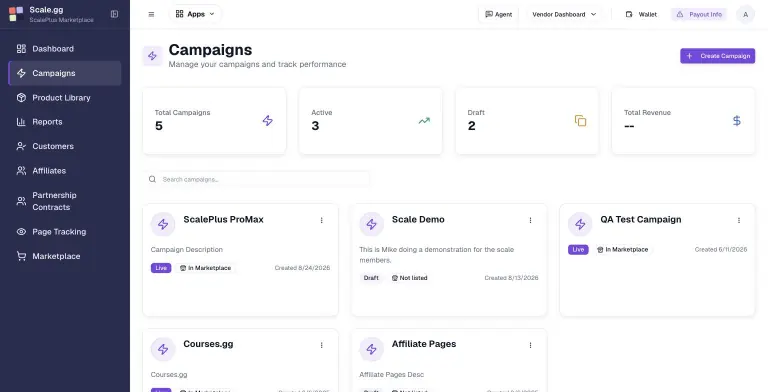The image size is (768, 392).
Task: Open Product Library in the sidebar
Action: tap(65, 98)
